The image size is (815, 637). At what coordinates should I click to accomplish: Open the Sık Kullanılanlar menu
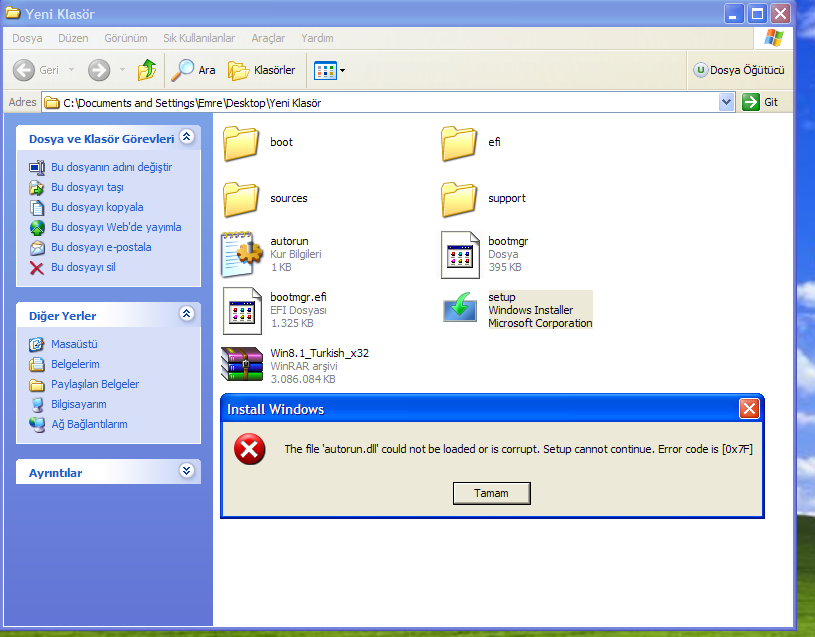[x=199, y=38]
